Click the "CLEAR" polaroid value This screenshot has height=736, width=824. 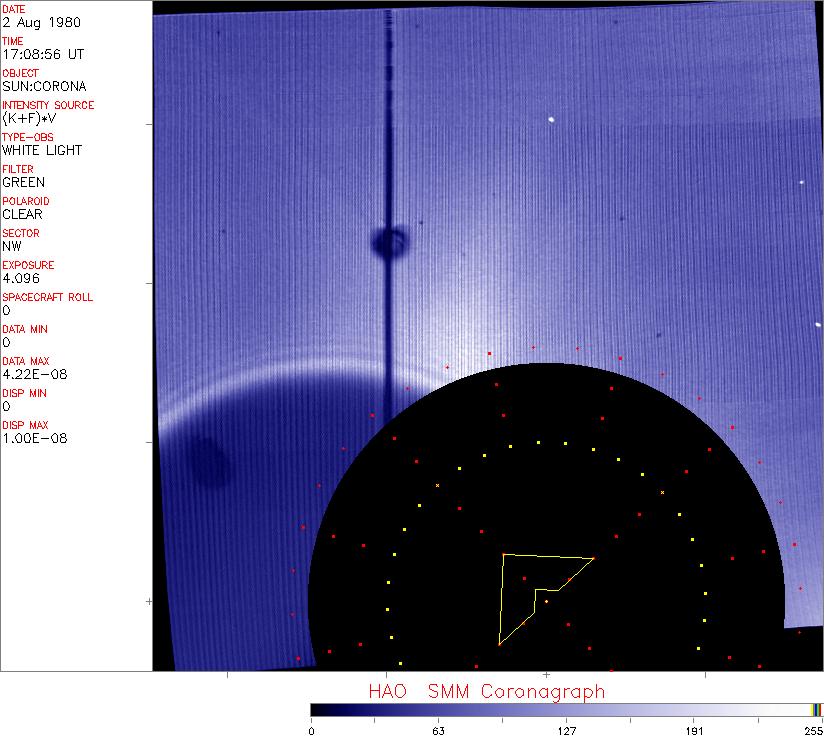[23, 214]
